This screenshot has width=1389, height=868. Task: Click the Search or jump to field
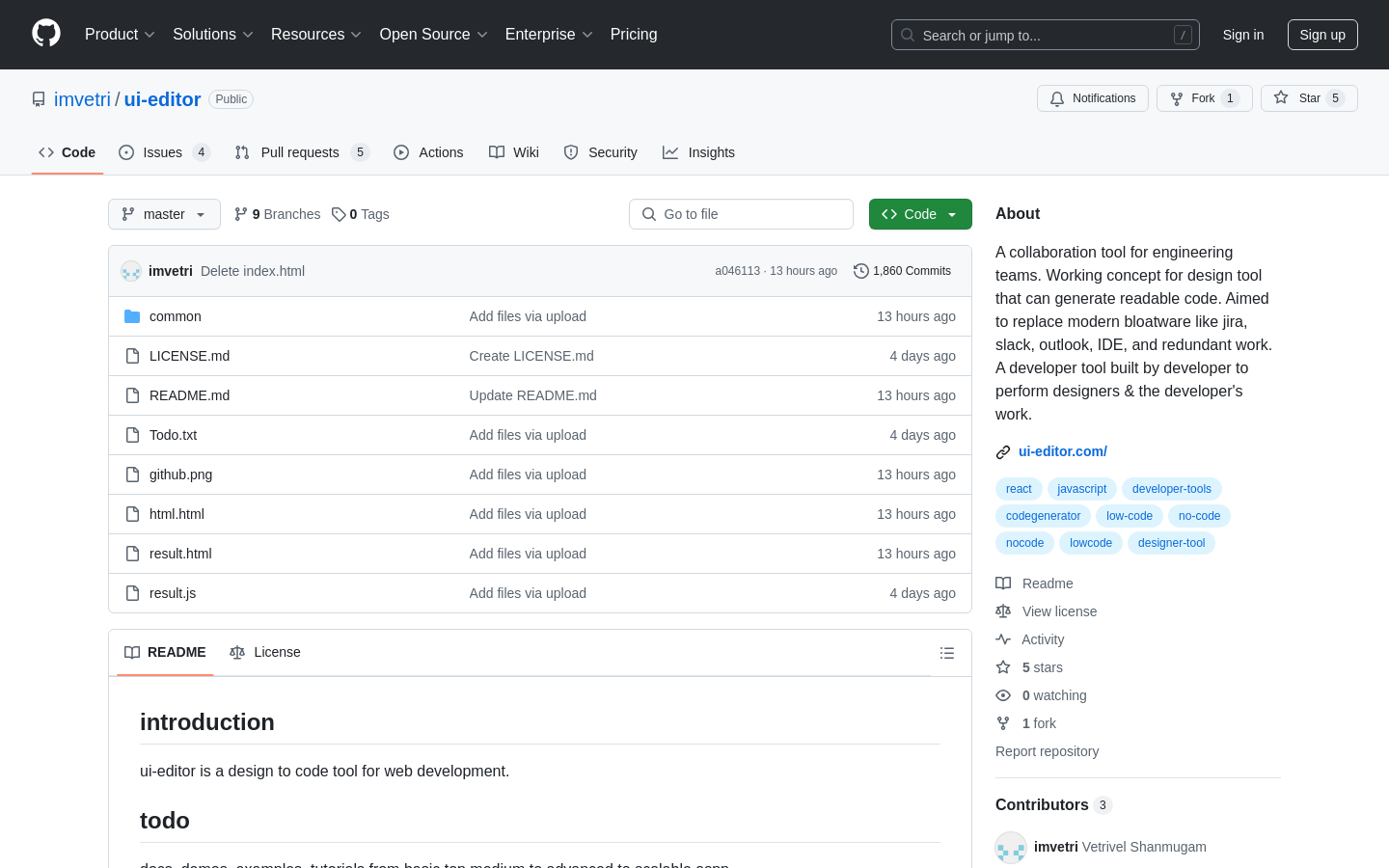click(x=1046, y=35)
